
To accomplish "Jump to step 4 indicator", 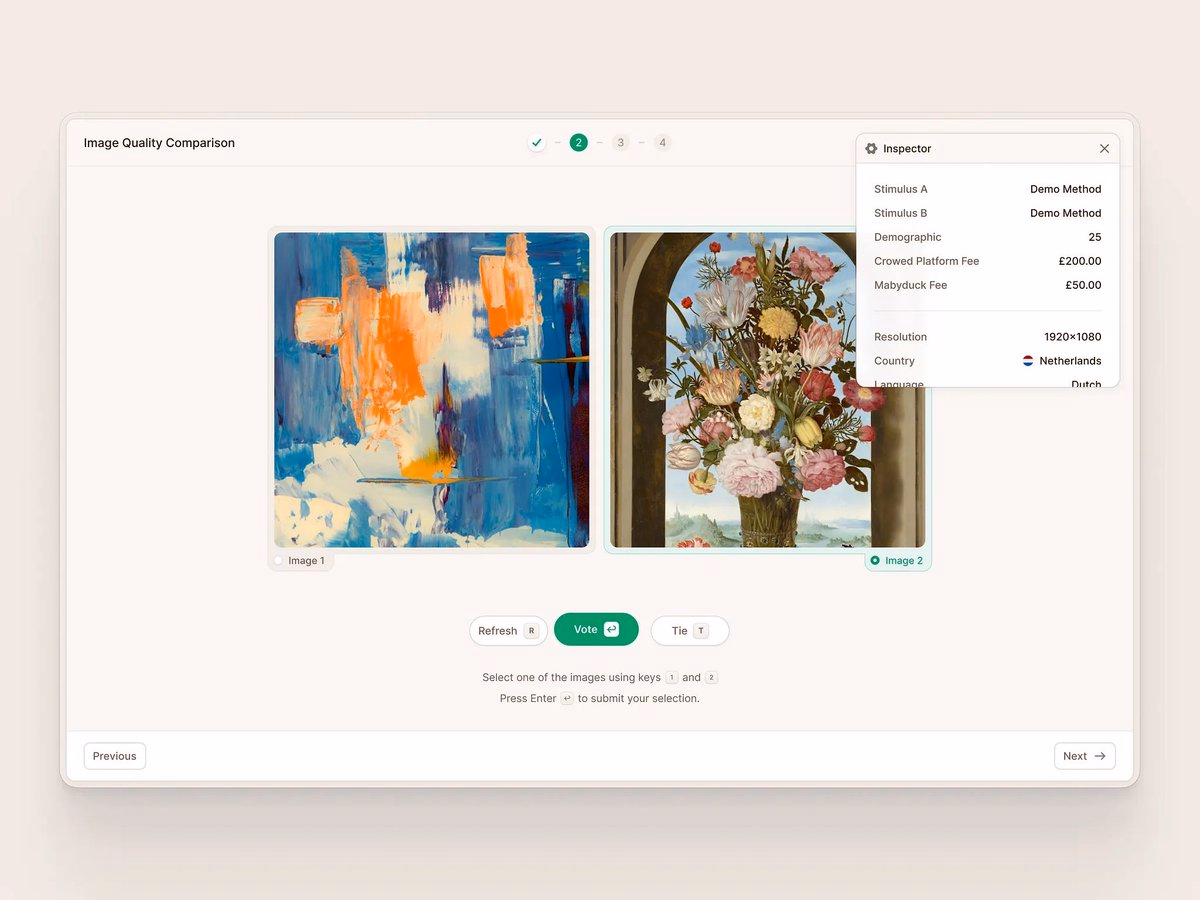I will pos(662,143).
